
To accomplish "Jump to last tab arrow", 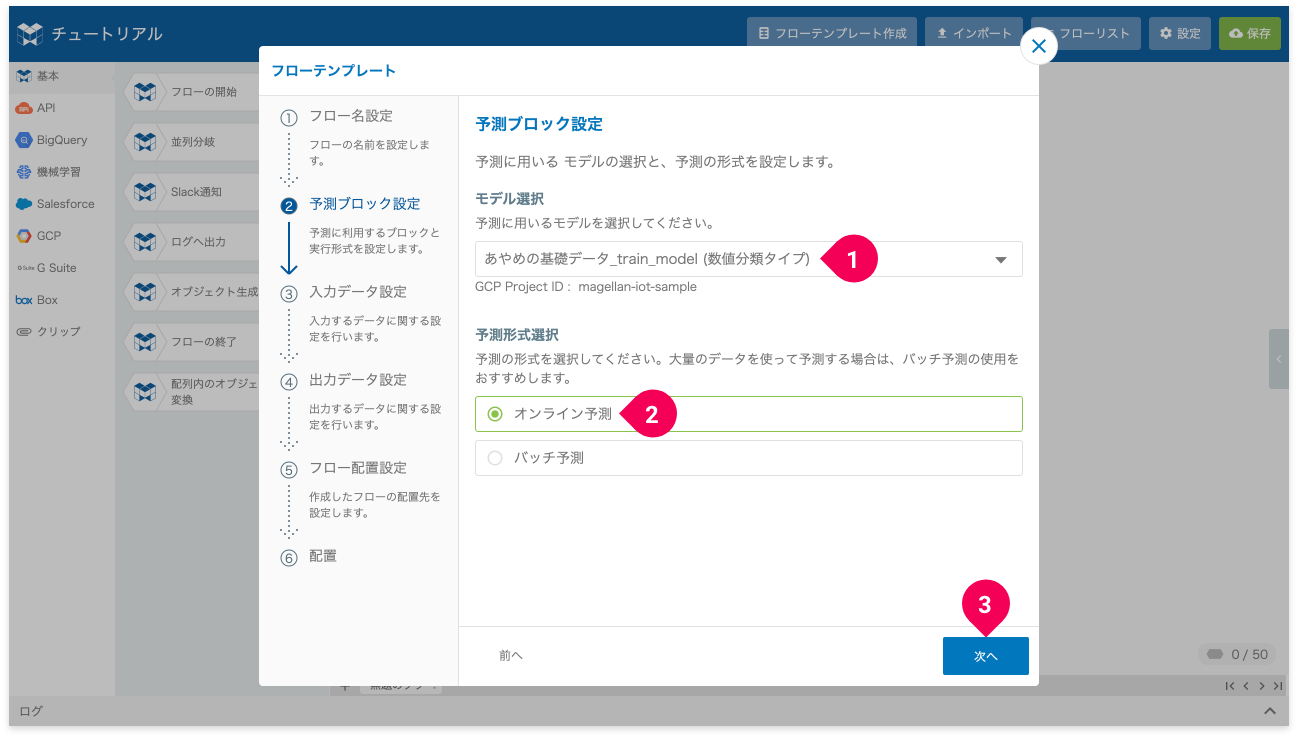I will click(x=1278, y=686).
